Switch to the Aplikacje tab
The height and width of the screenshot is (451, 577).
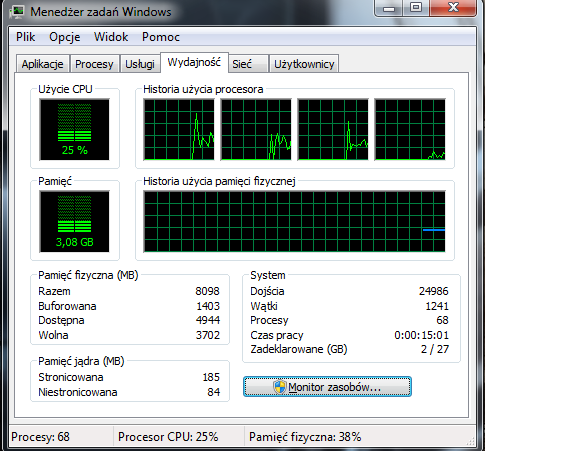point(42,64)
